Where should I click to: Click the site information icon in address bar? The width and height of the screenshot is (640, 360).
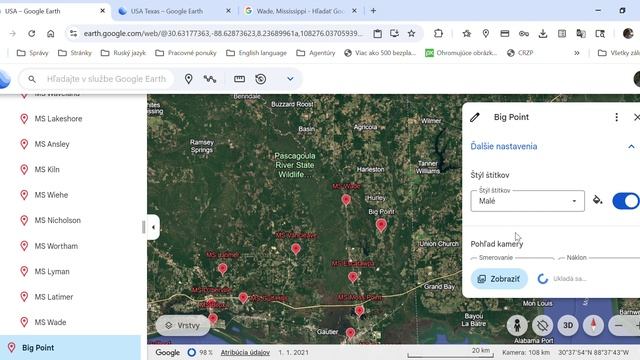(73, 33)
